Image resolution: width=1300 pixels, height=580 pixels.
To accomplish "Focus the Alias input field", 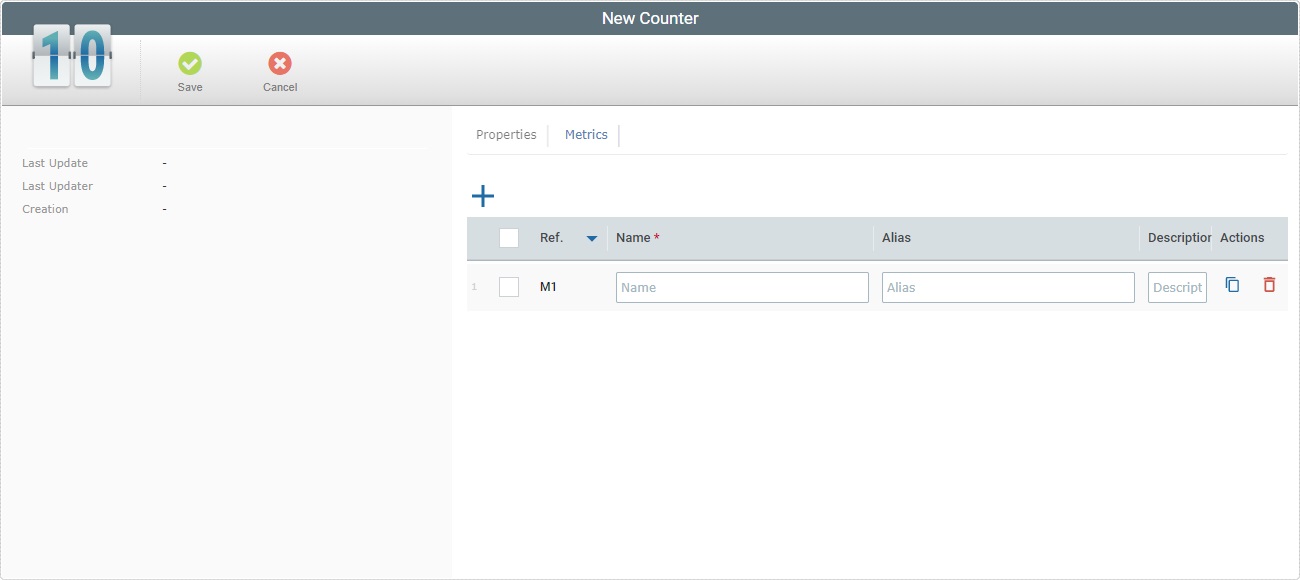I will (x=1008, y=287).
